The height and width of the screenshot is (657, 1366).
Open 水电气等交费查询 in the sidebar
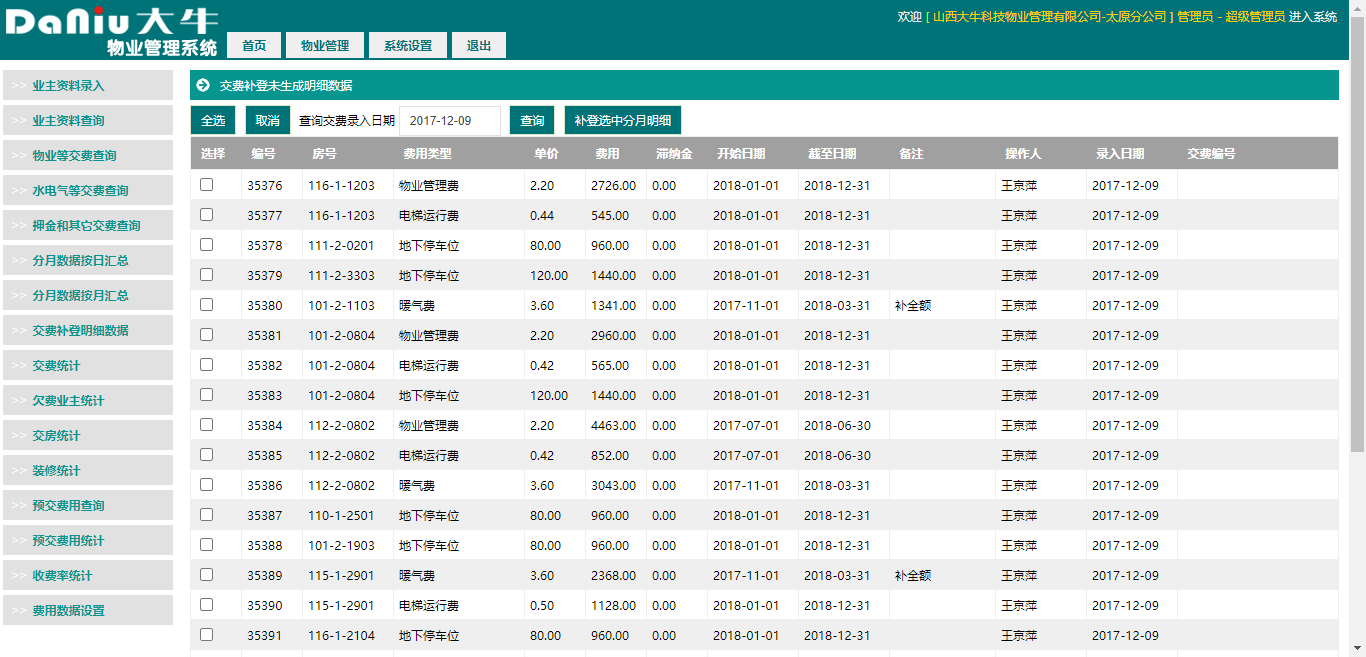pyautogui.click(x=87, y=191)
